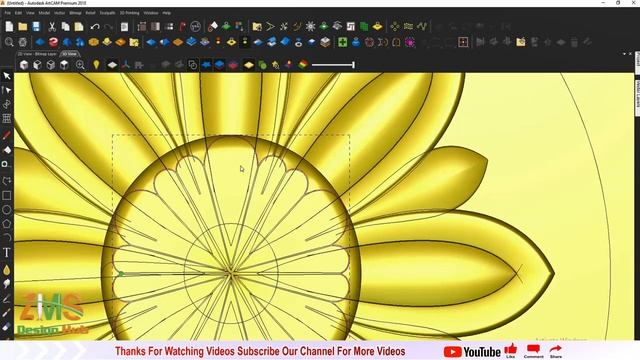
Task: Click the red spiral relief tool icon
Action: [x=53, y=42]
